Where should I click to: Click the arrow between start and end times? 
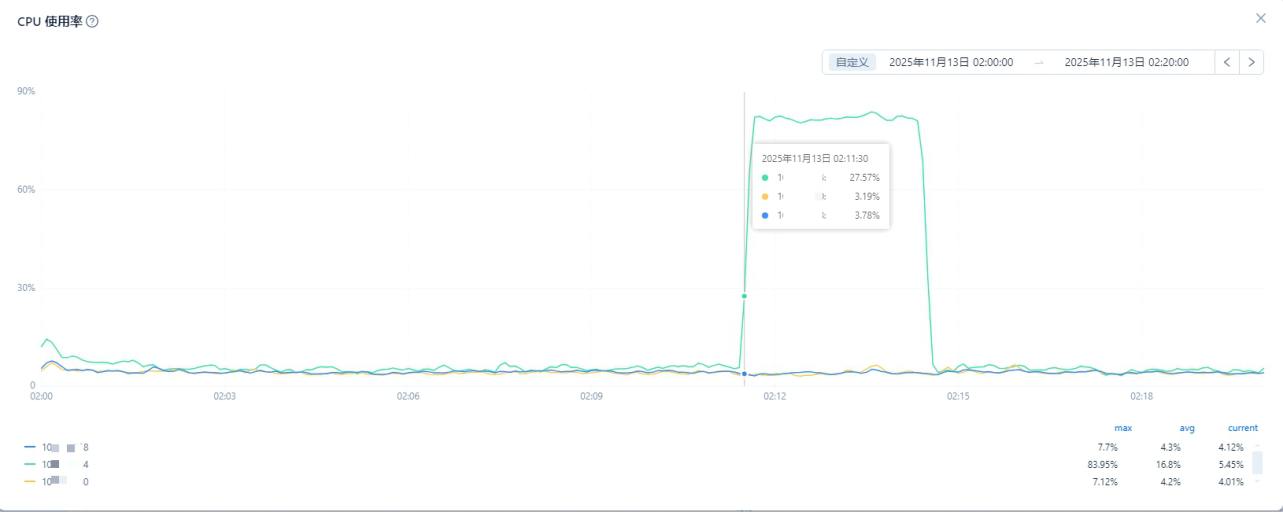pos(1039,62)
